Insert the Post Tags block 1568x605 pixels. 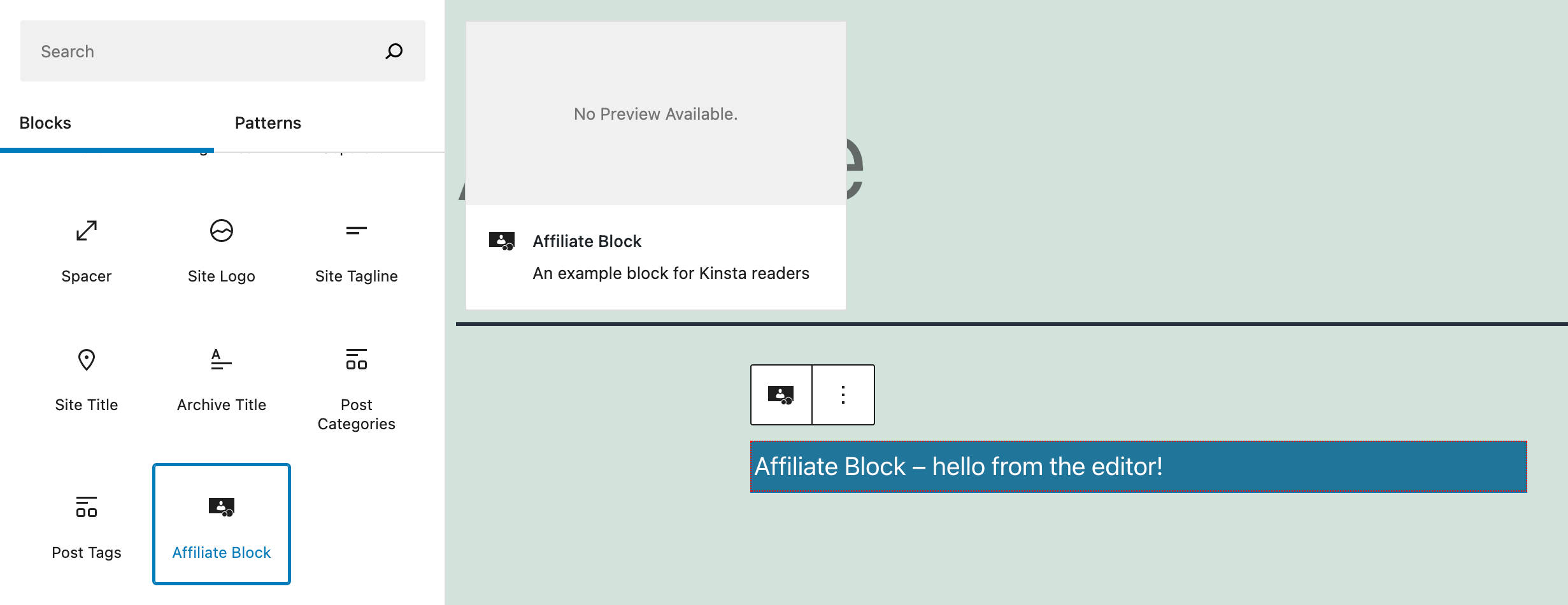(87, 525)
